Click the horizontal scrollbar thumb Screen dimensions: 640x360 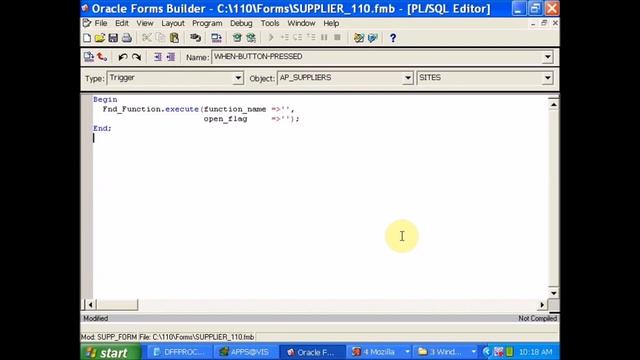117,304
